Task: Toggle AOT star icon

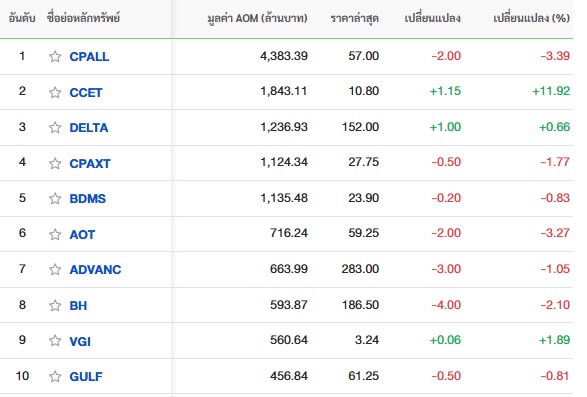Action: coord(55,234)
